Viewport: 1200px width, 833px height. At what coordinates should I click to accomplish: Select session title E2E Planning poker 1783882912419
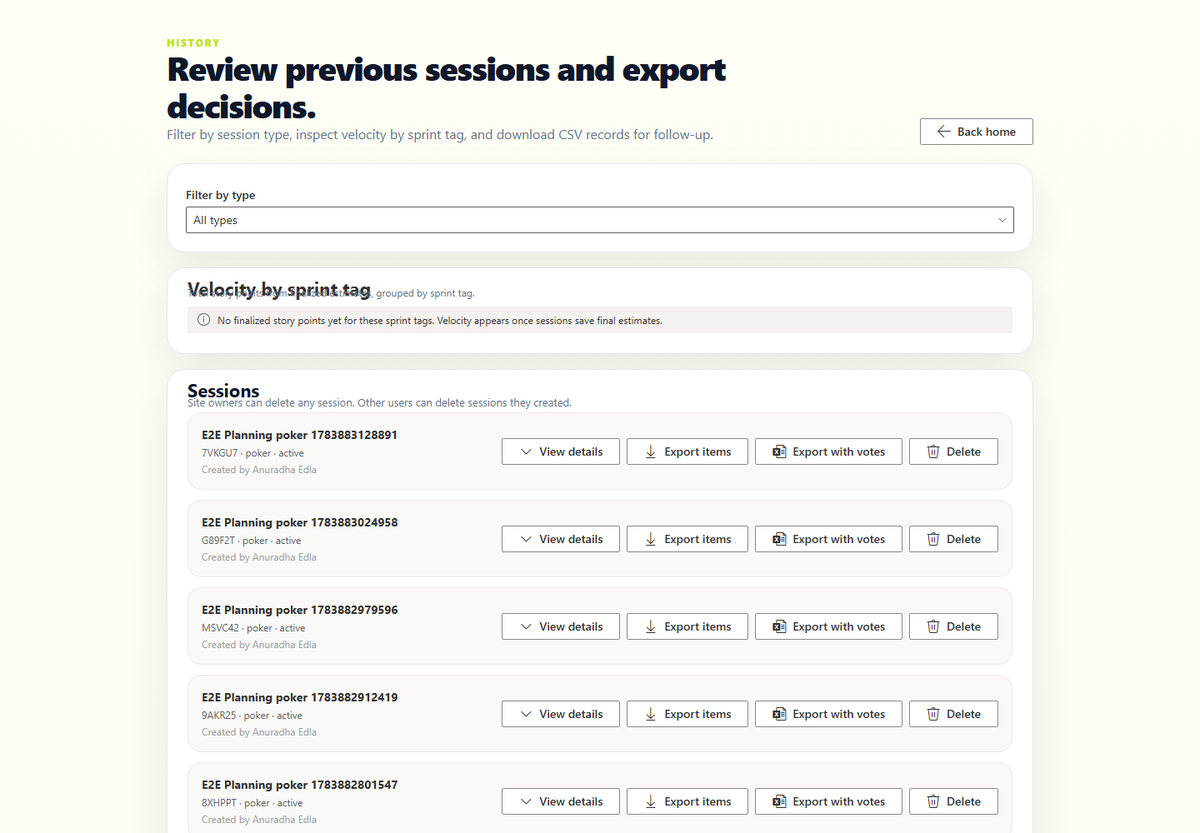(x=299, y=697)
